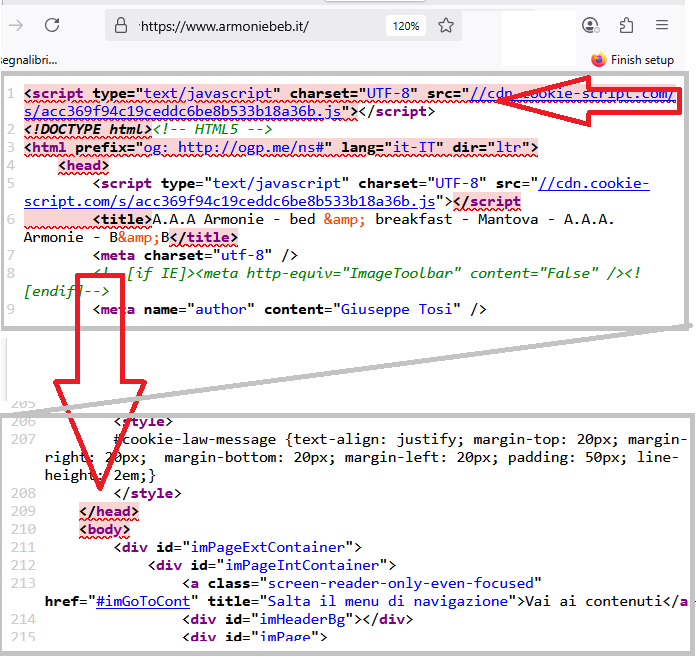Open the acc369f94c19 js link on line 1
This screenshot has width=696, height=657.
coord(183,111)
